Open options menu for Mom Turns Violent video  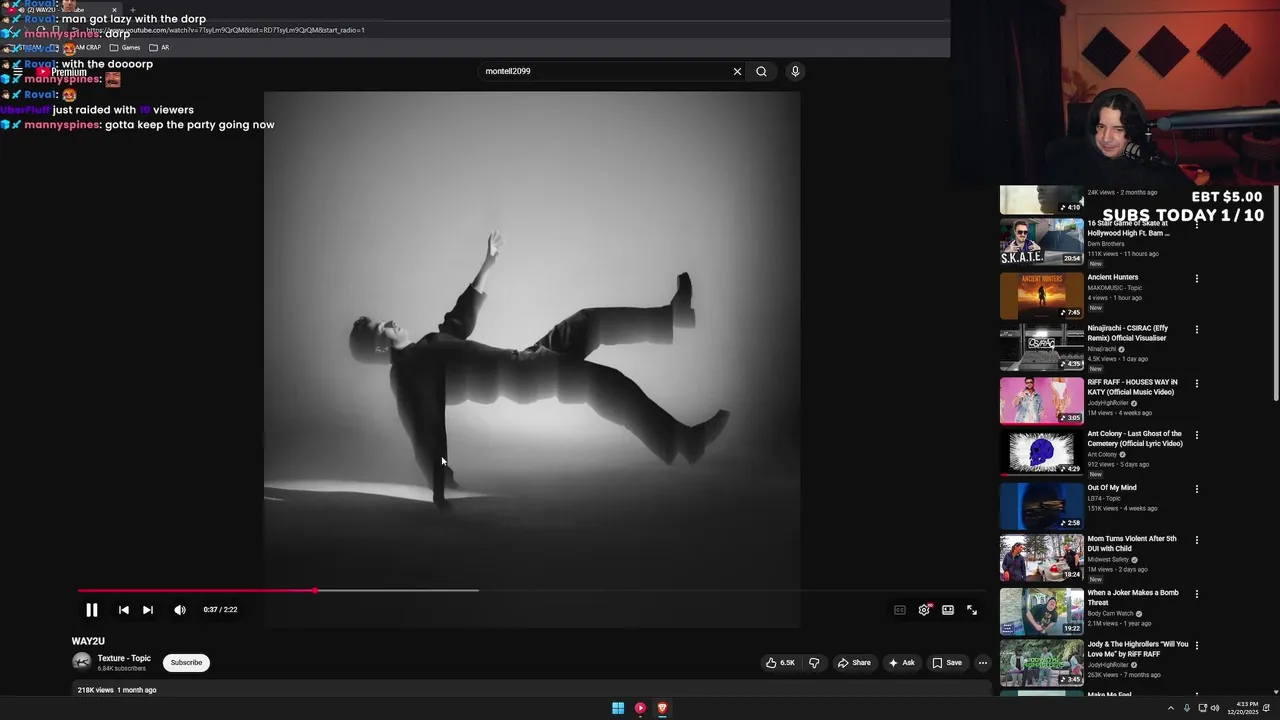pos(1197,540)
